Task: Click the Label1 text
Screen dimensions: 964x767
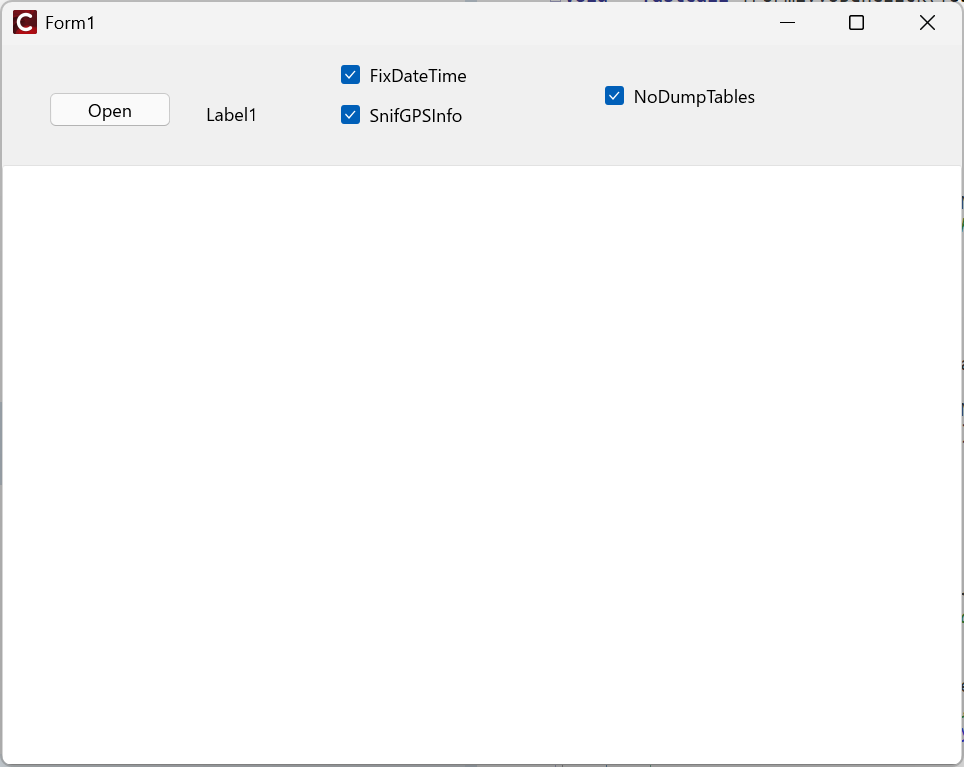Action: (x=231, y=115)
